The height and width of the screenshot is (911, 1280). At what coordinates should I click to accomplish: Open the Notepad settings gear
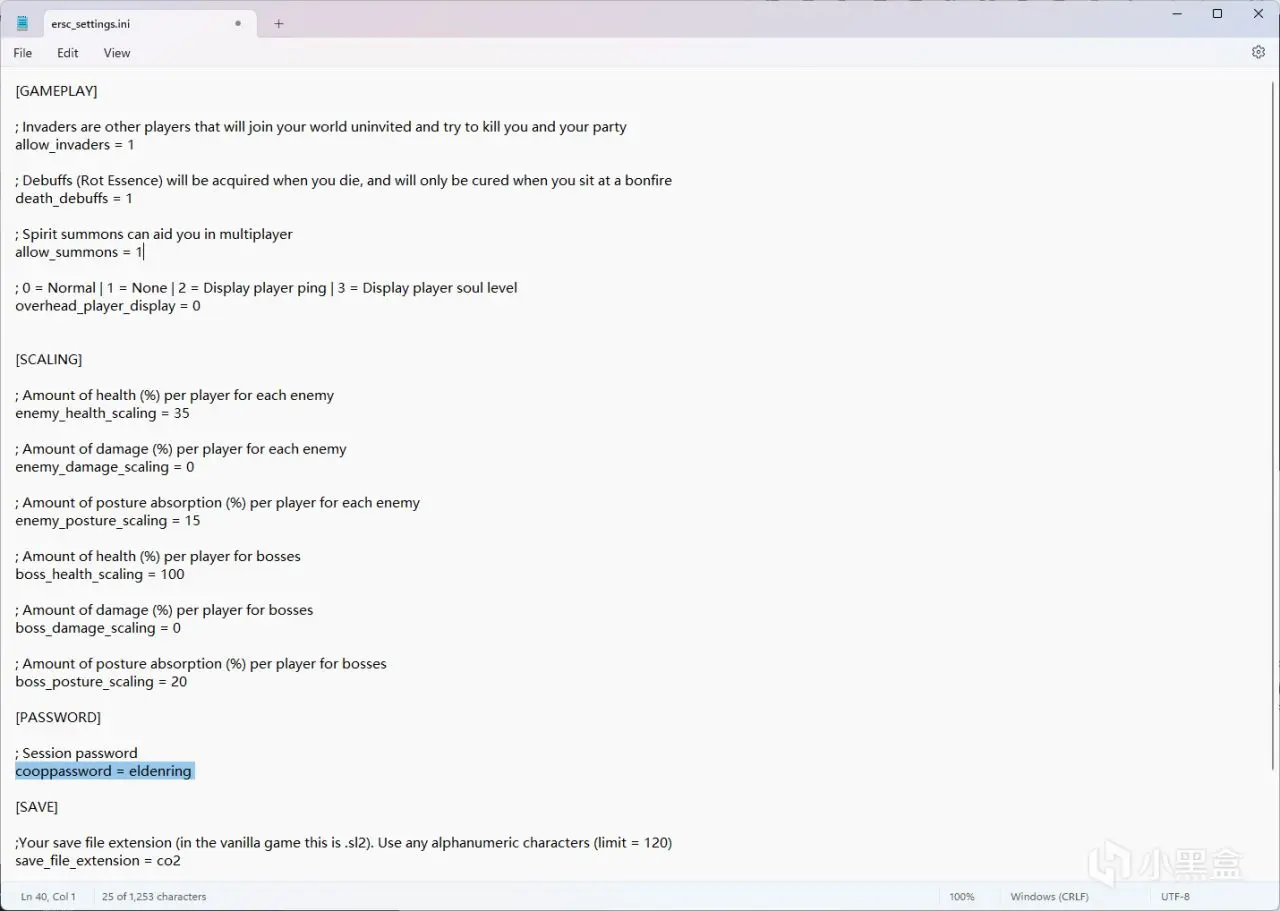click(1258, 52)
